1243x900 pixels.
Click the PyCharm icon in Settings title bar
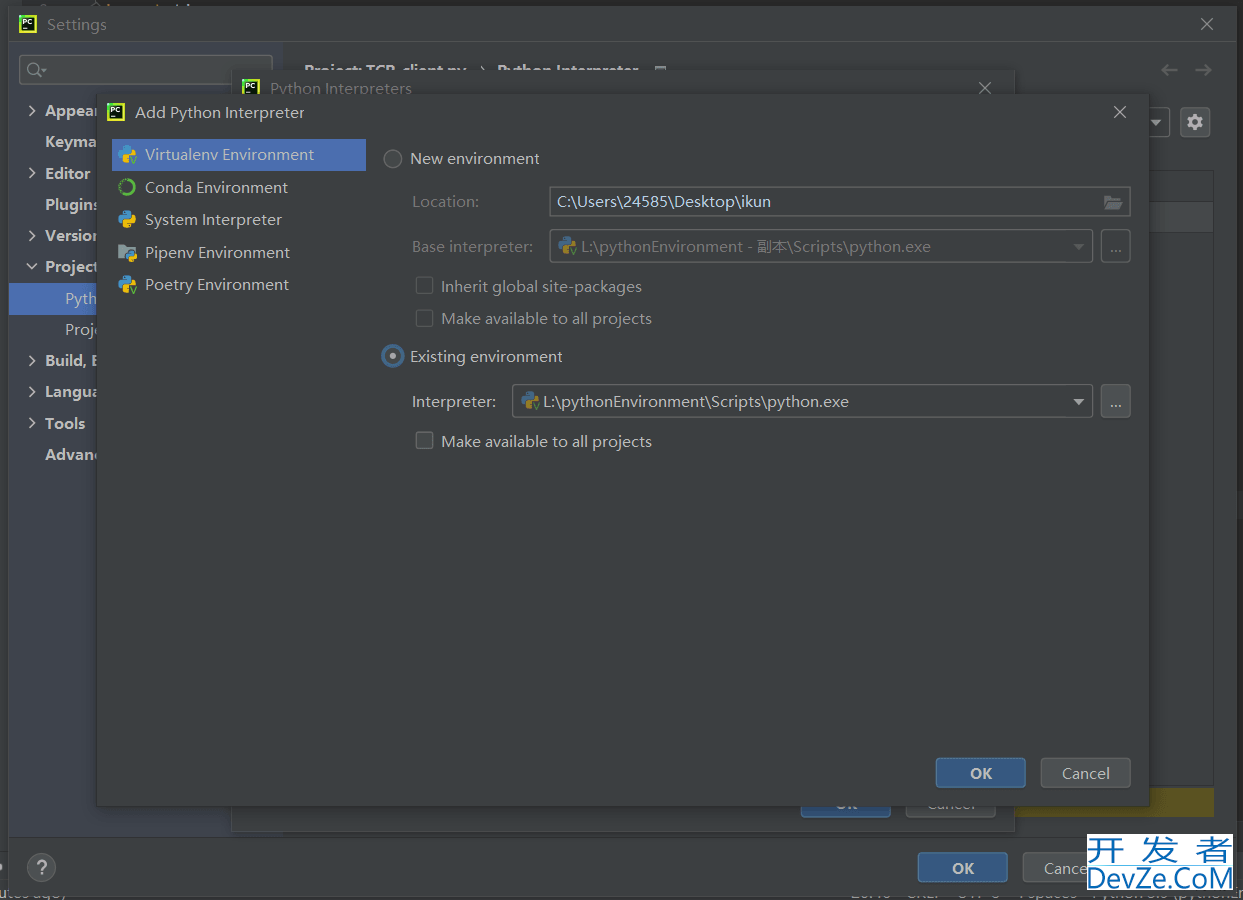click(28, 24)
